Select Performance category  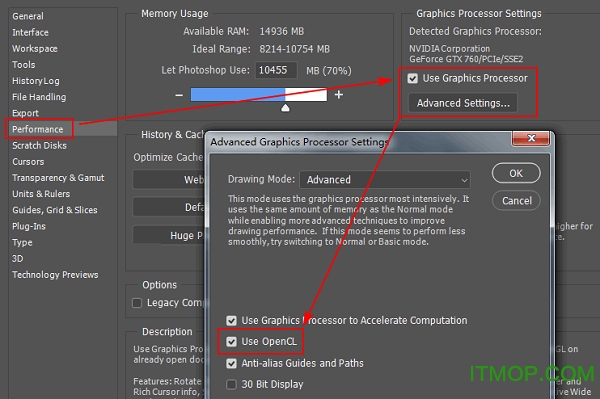[38, 129]
